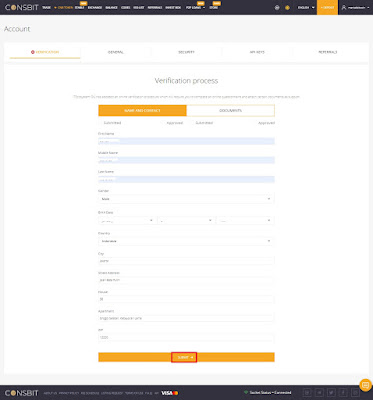Click the Verification process heading
This screenshot has height=400, width=373.
click(186, 81)
